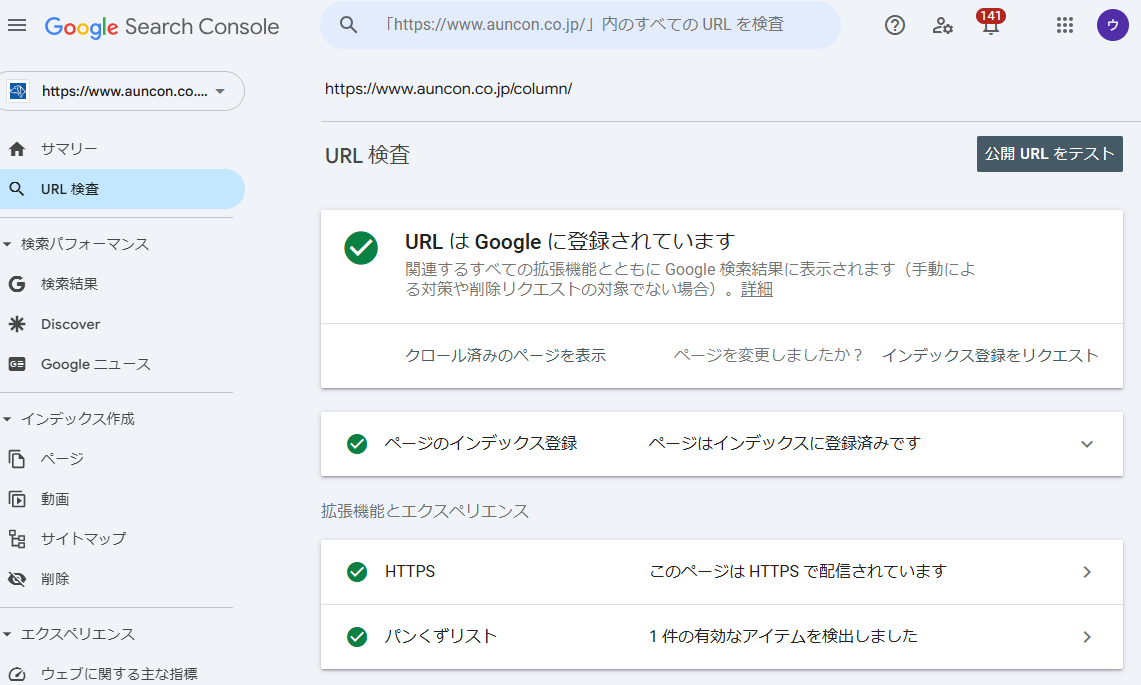Click the pages icon beside ページ

click(17, 459)
